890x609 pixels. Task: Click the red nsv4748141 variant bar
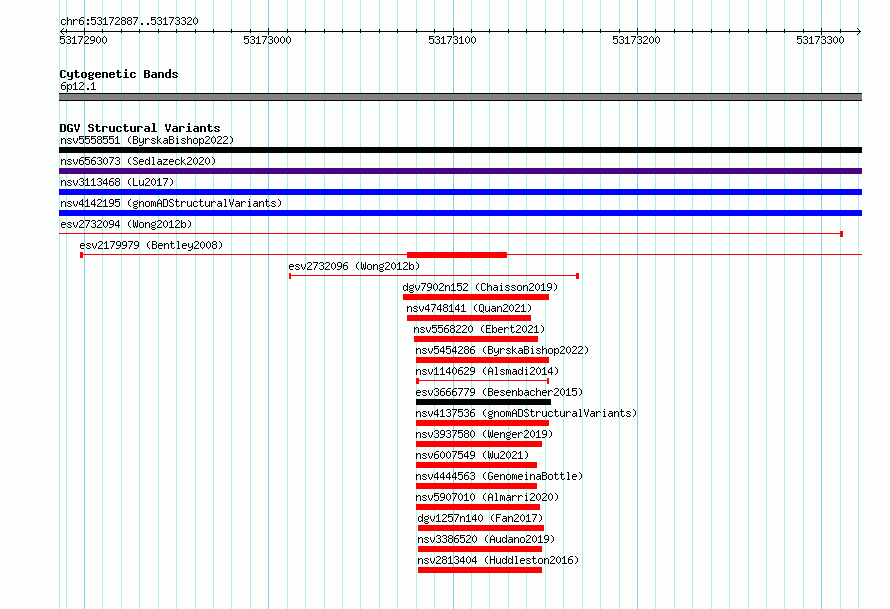pyautogui.click(x=469, y=318)
